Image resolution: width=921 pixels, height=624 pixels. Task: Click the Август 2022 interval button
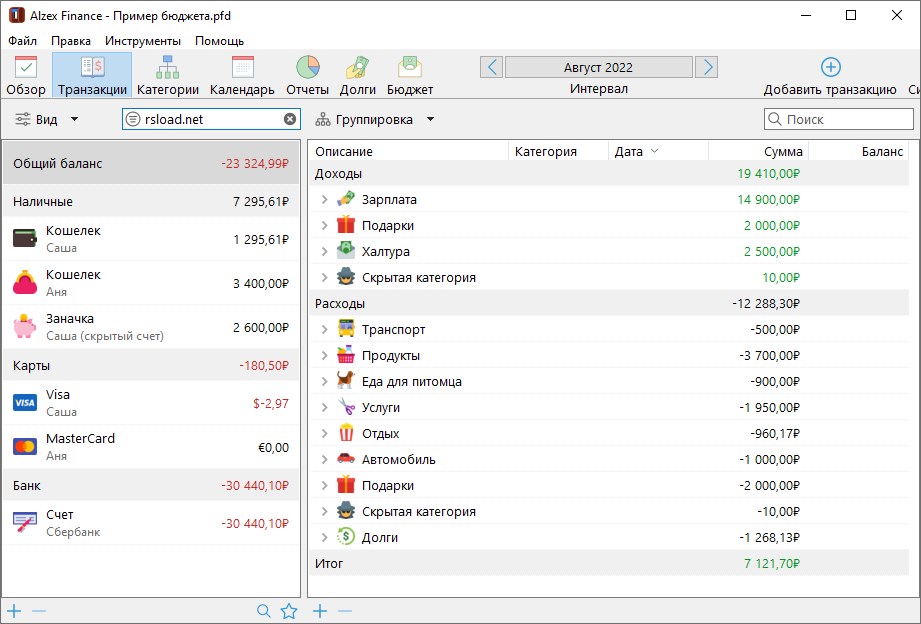pyautogui.click(x=599, y=66)
